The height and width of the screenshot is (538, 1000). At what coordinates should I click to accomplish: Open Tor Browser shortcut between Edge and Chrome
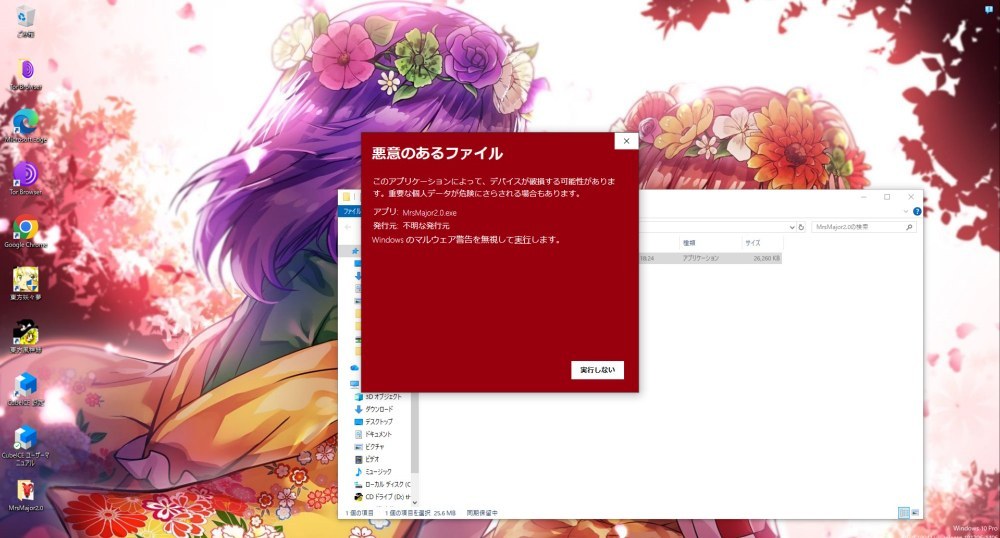click(x=26, y=178)
